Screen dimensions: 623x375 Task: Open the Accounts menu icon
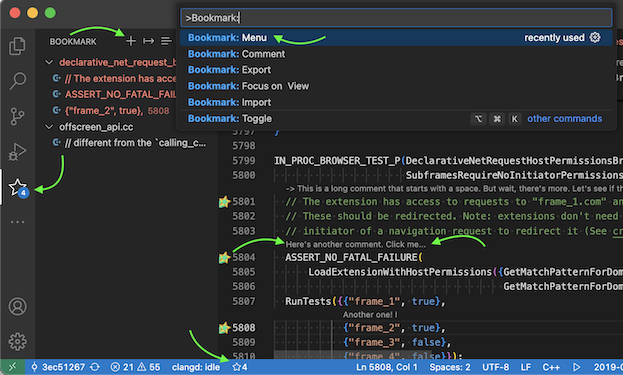pyautogui.click(x=17, y=306)
